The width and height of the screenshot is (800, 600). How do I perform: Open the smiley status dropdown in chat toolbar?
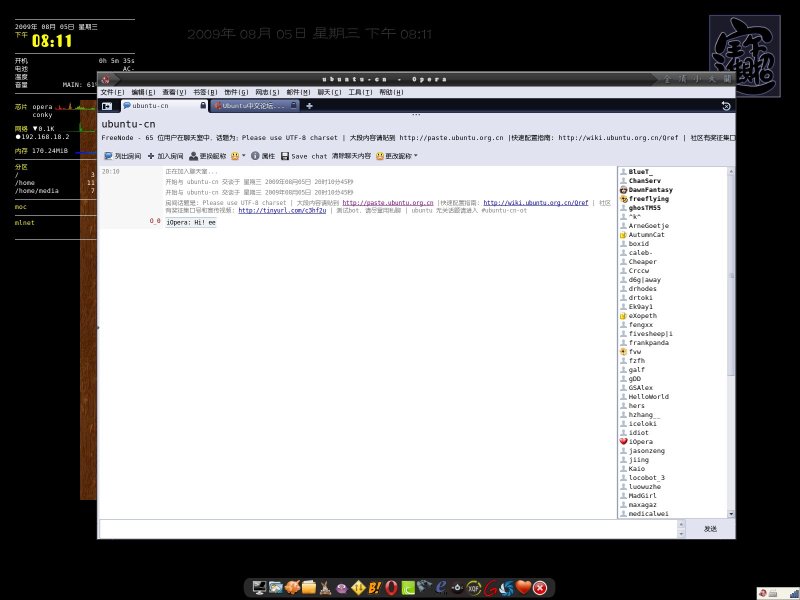tap(238, 156)
